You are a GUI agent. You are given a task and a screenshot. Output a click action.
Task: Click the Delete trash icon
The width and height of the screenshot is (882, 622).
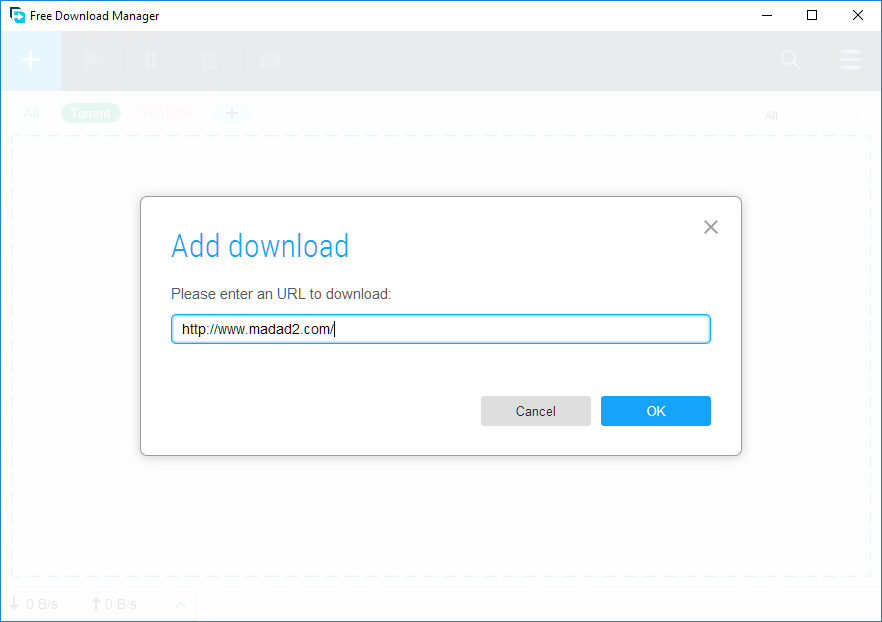[210, 61]
